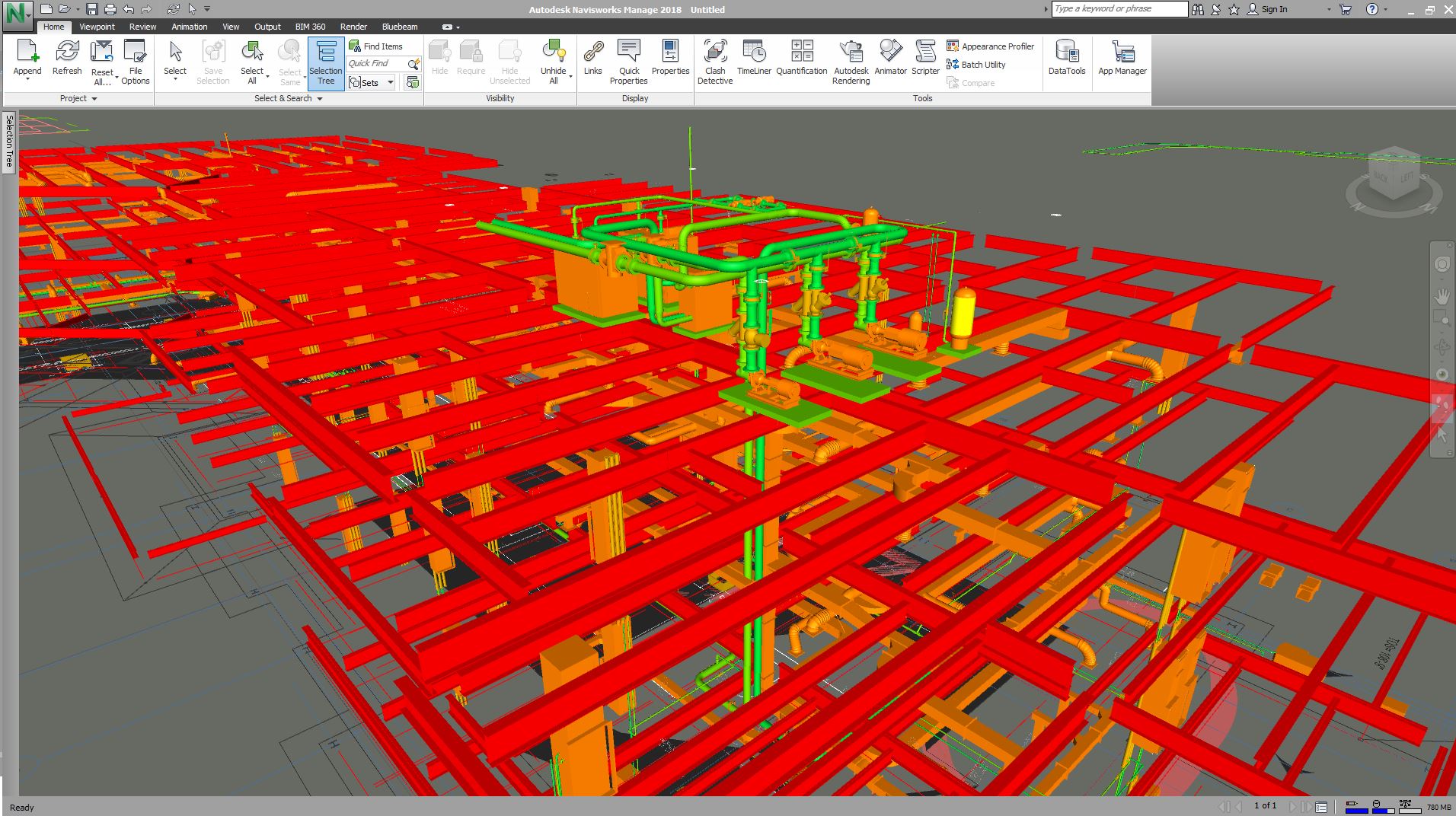Toggle the Selection Tree window
This screenshot has width=1456, height=816.
click(x=325, y=62)
